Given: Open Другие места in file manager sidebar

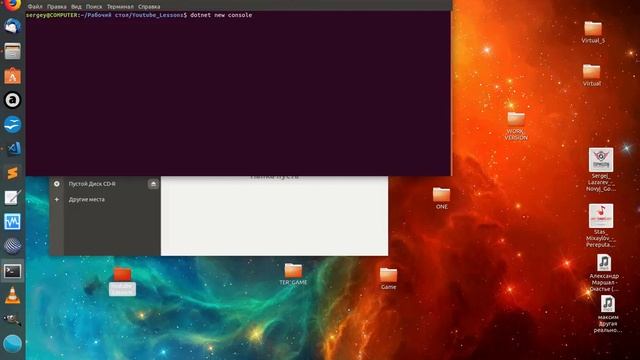Looking at the screenshot, I should point(87,200).
